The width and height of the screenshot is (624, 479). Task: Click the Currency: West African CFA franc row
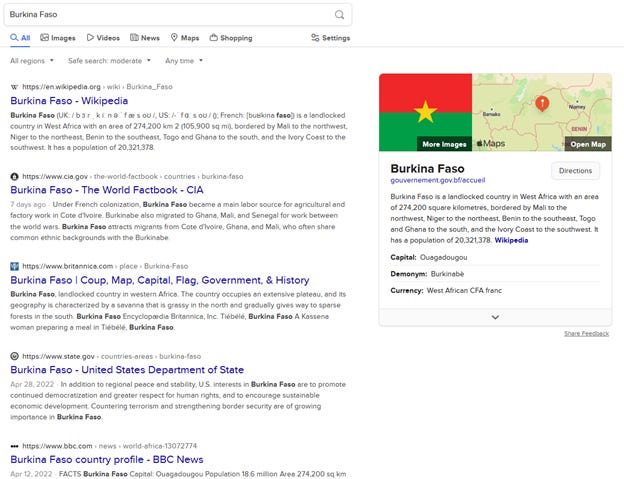click(x=495, y=290)
